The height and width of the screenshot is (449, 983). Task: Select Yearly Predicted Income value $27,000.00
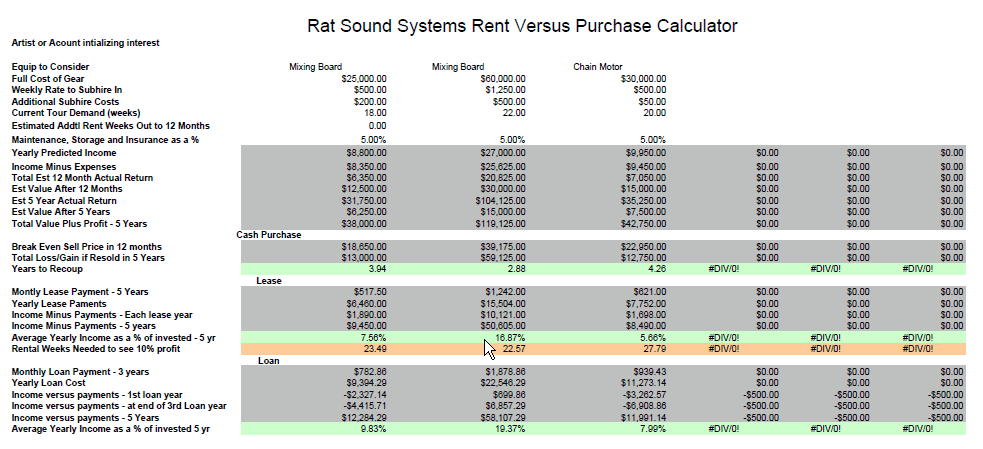tap(503, 152)
